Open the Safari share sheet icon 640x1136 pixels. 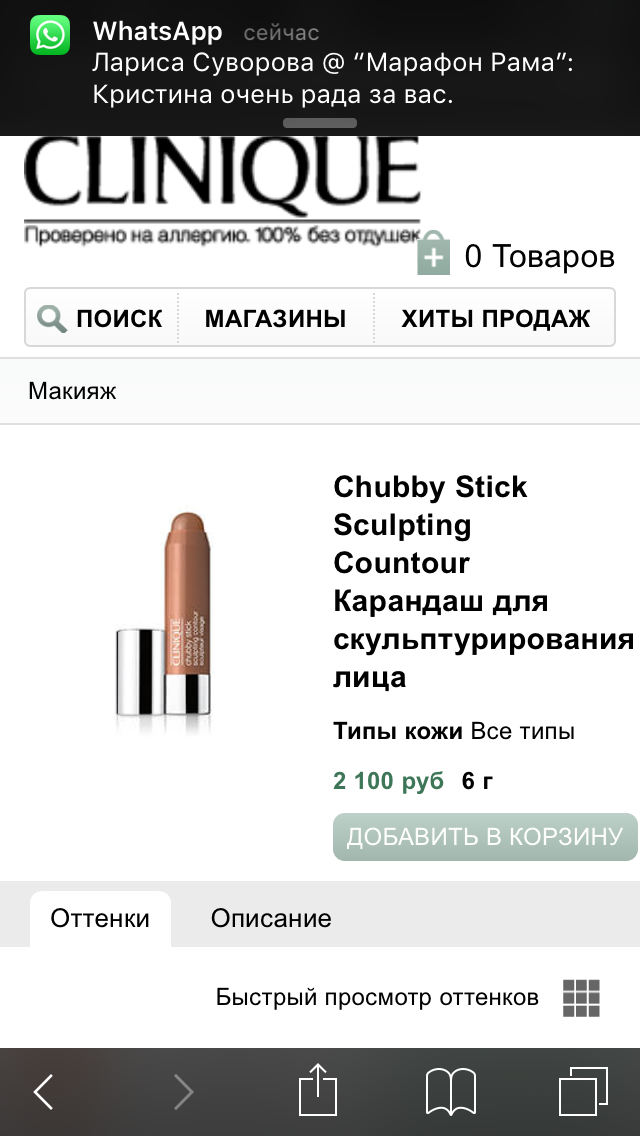coord(319,1089)
